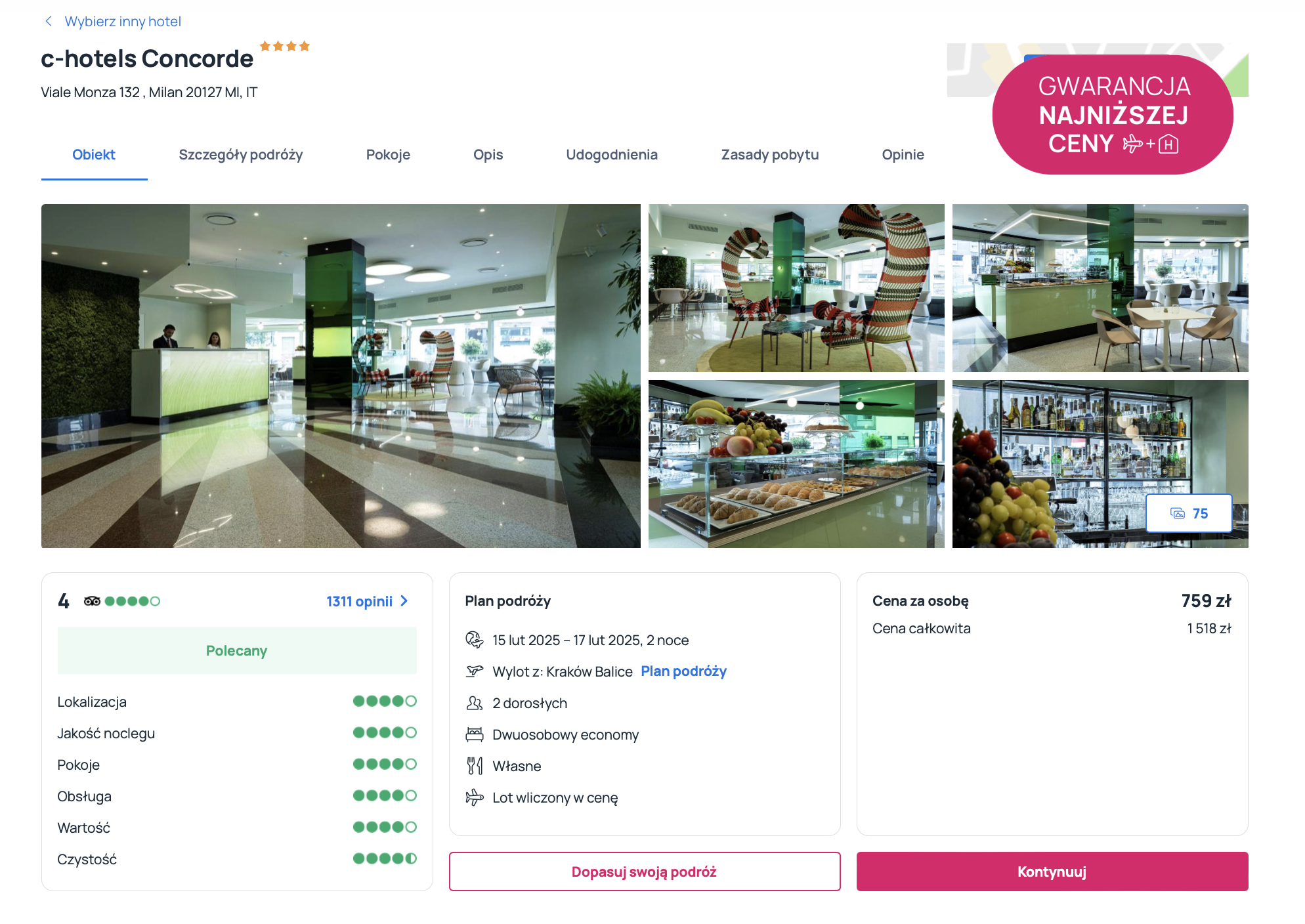Open the striped lounge chairs photo
Viewport: 1305px width, 924px height.
796,288
